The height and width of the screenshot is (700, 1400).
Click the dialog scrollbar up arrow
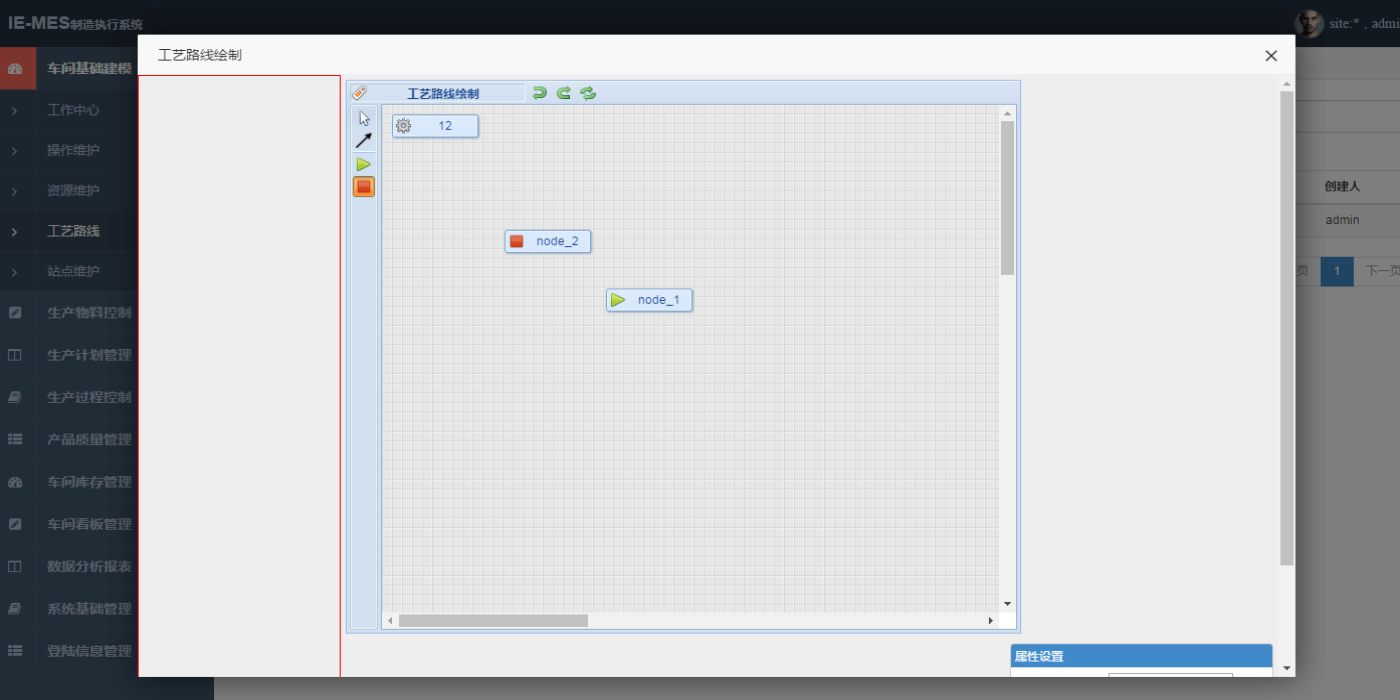click(x=1287, y=84)
